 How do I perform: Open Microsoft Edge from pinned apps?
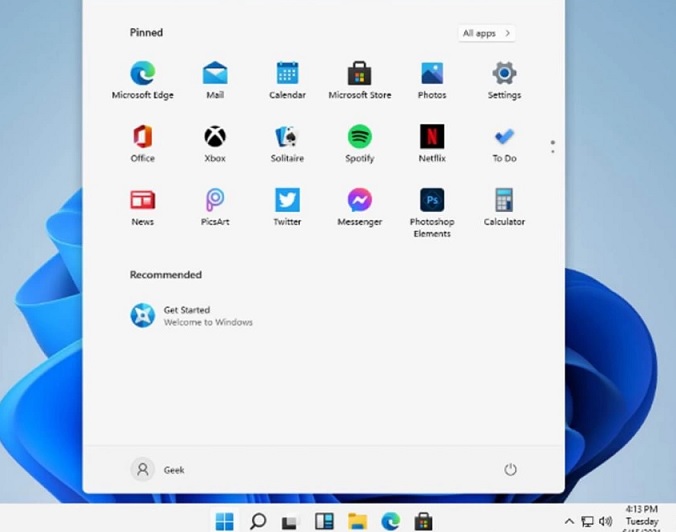tap(143, 80)
